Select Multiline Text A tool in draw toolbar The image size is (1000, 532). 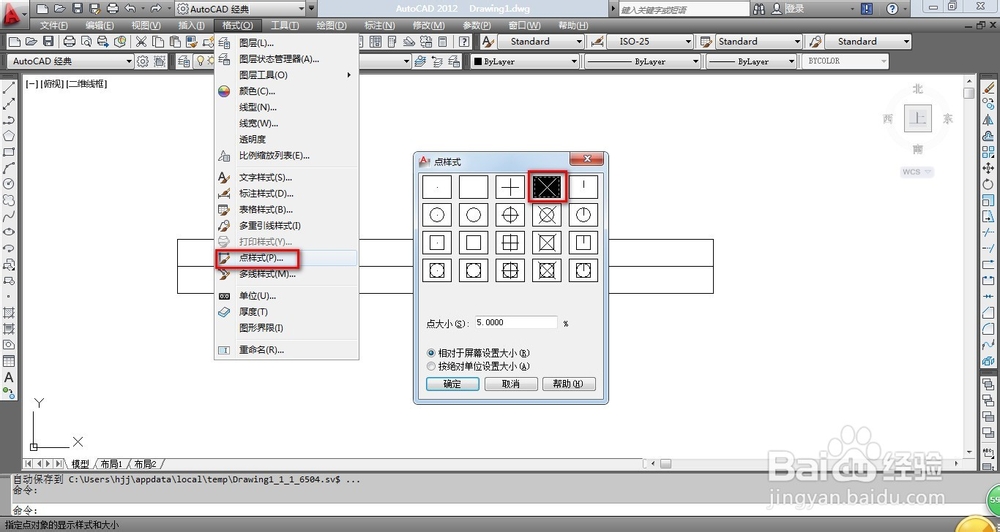pyautogui.click(x=9, y=377)
